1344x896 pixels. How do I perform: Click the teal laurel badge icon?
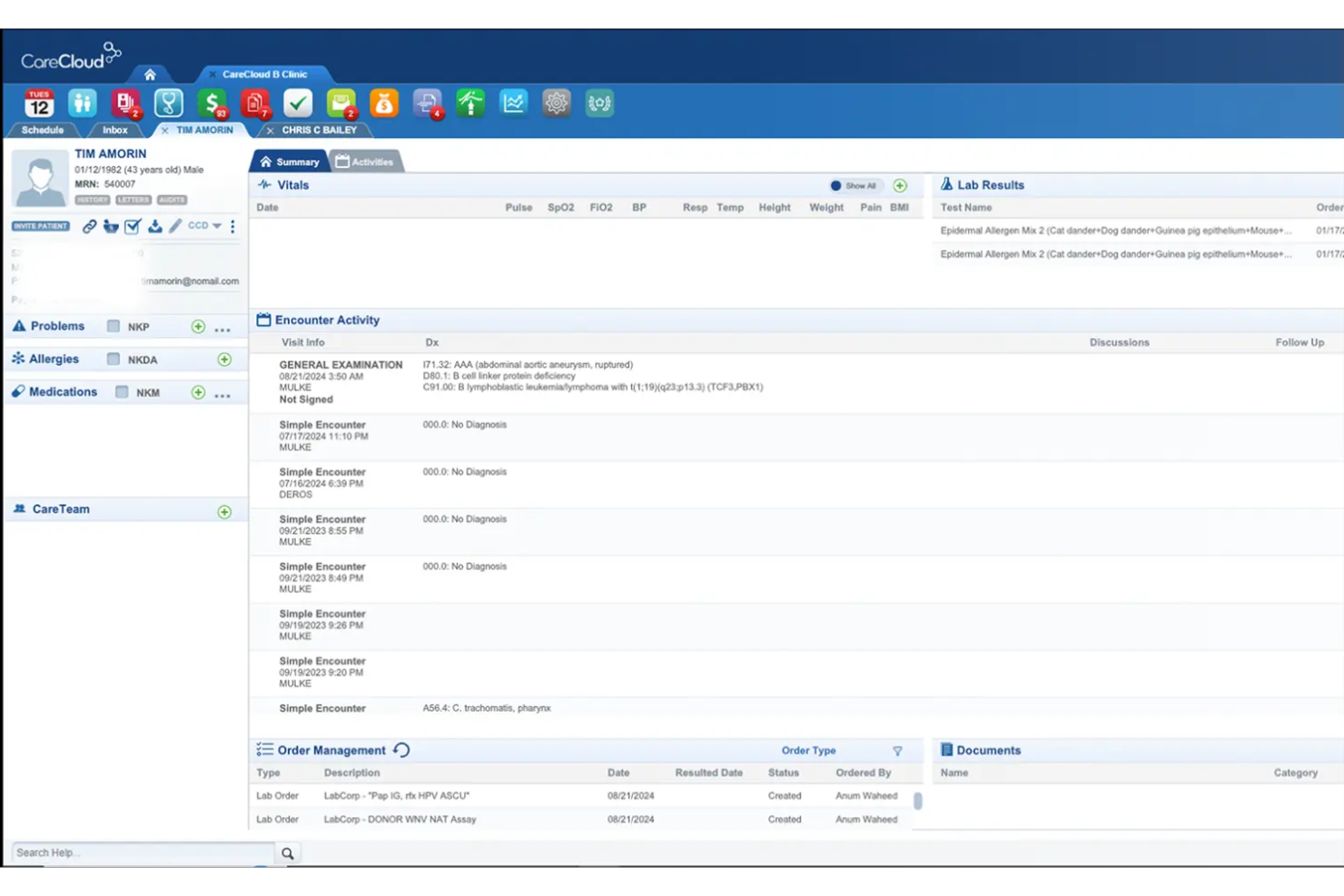pos(599,103)
